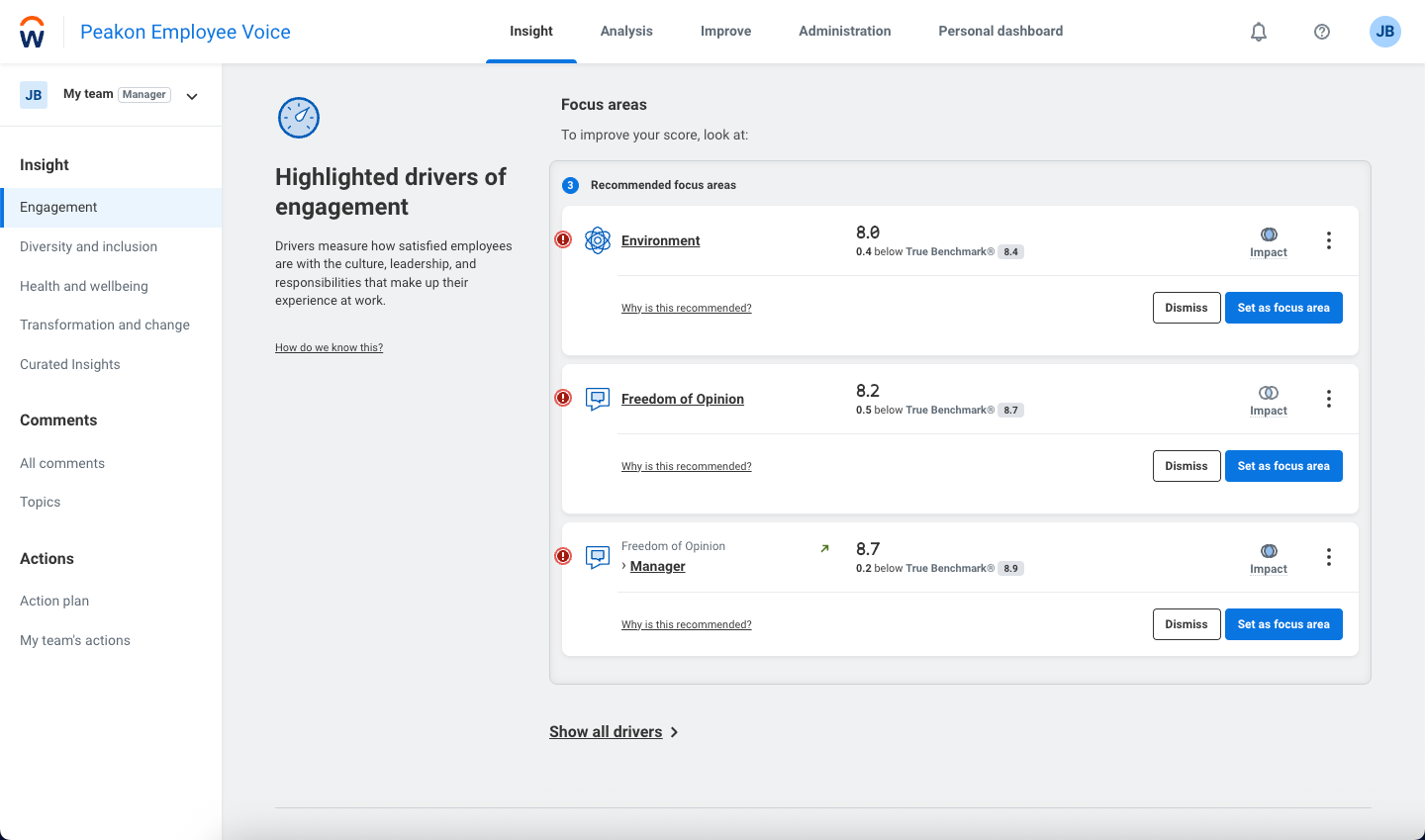Open help using the question mark icon
Screen dimensions: 1425x840
pyautogui.click(x=1321, y=31)
